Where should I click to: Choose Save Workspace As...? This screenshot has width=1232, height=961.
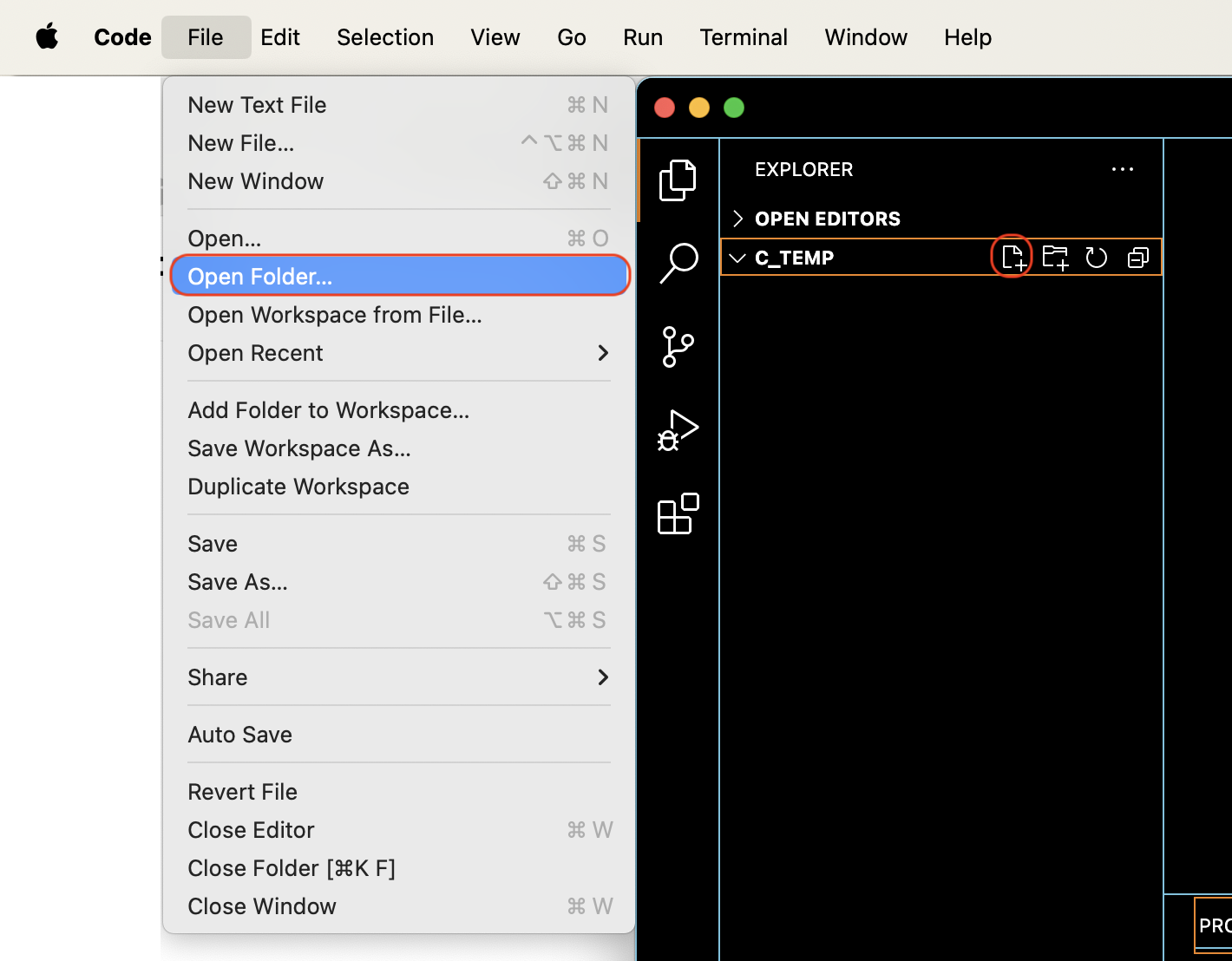(399, 448)
